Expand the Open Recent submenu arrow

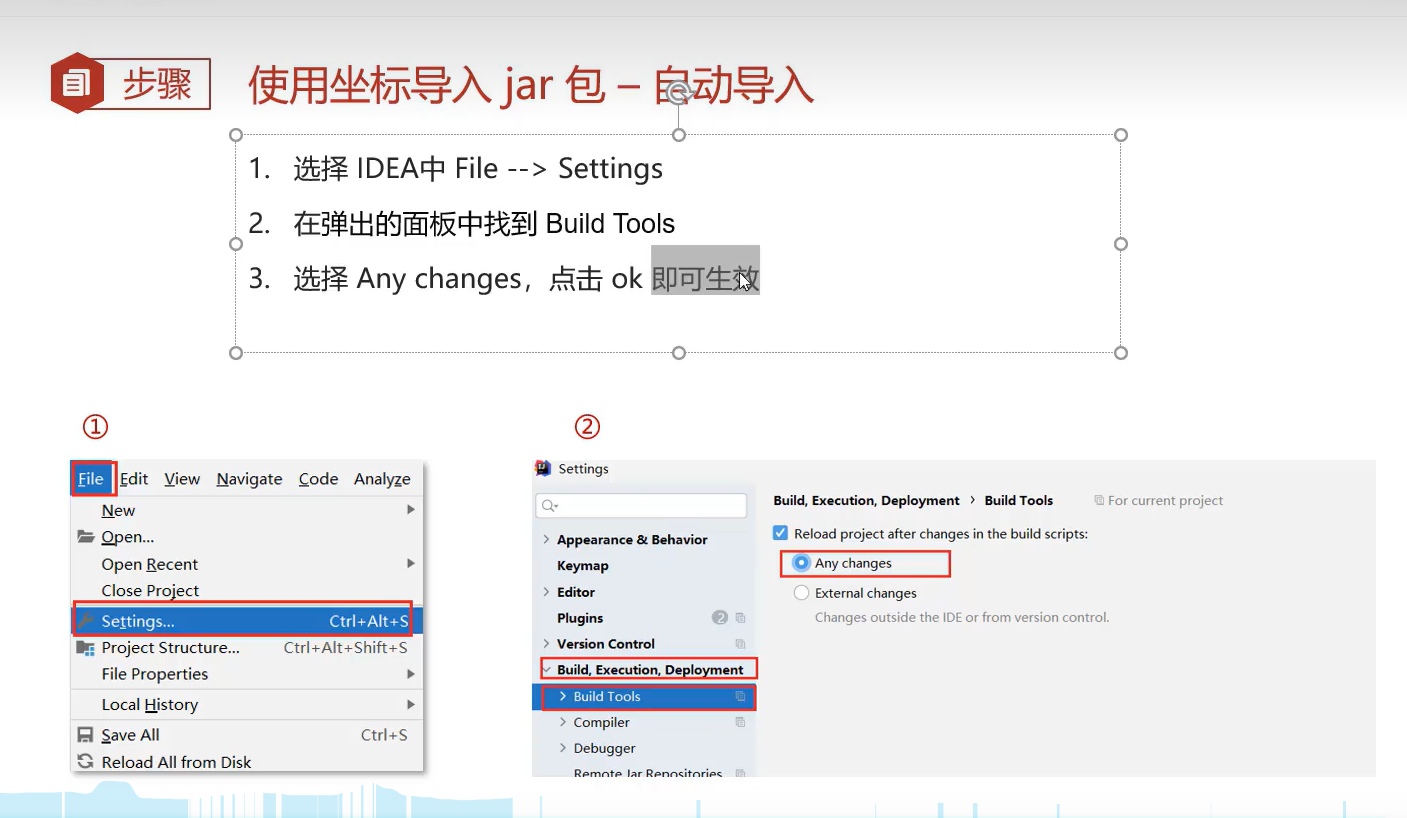(410, 563)
